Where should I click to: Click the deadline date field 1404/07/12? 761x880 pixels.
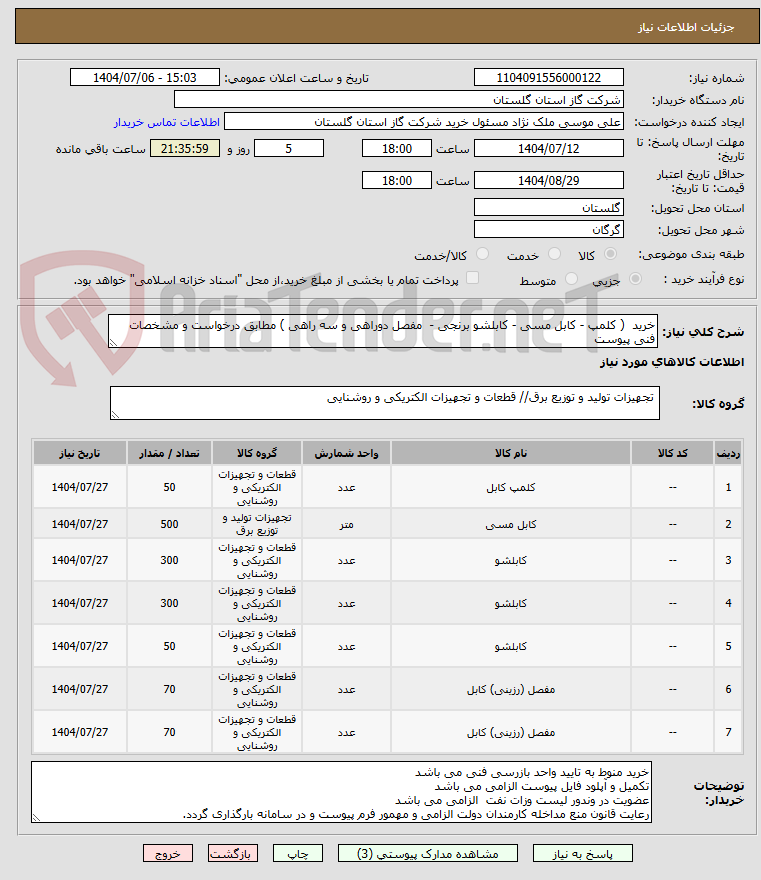tap(548, 149)
